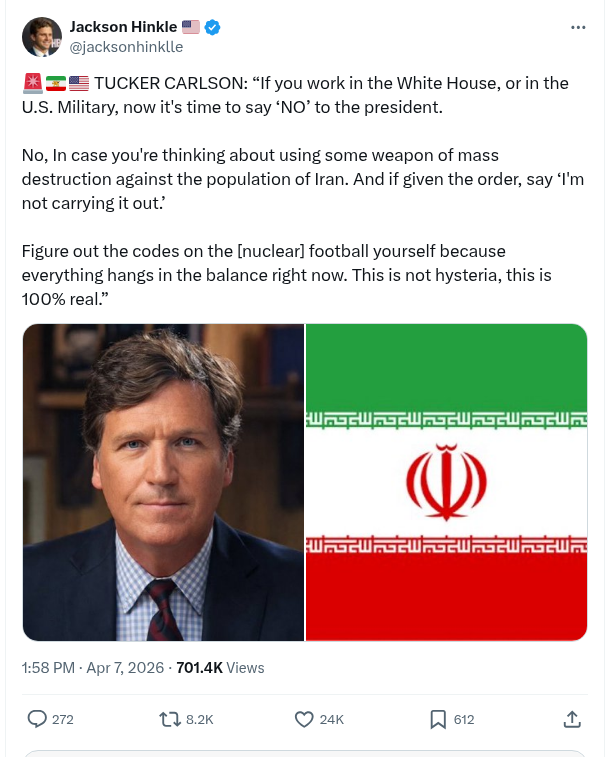Enlarge the Iran flag image

[446, 482]
